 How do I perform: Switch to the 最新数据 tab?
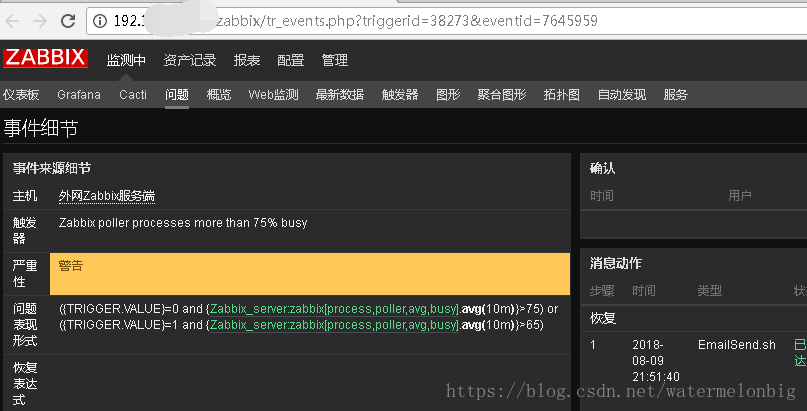pos(339,95)
